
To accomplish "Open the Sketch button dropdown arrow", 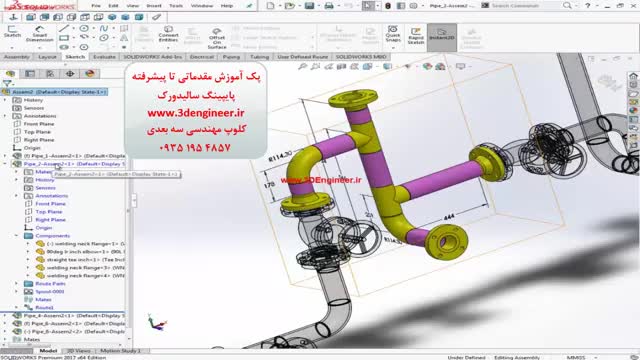I will click(x=12, y=48).
